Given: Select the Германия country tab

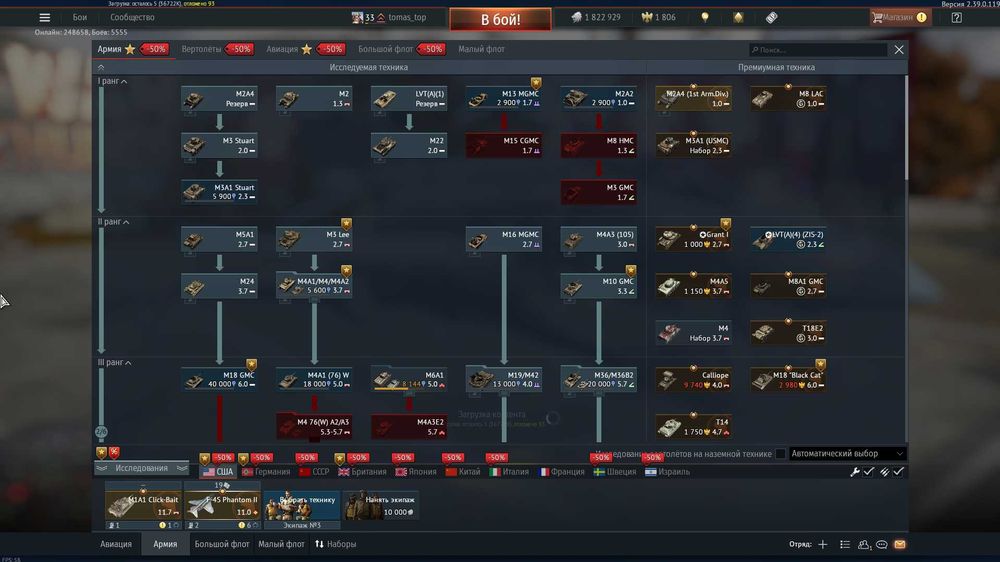Looking at the screenshot, I should coord(266,472).
